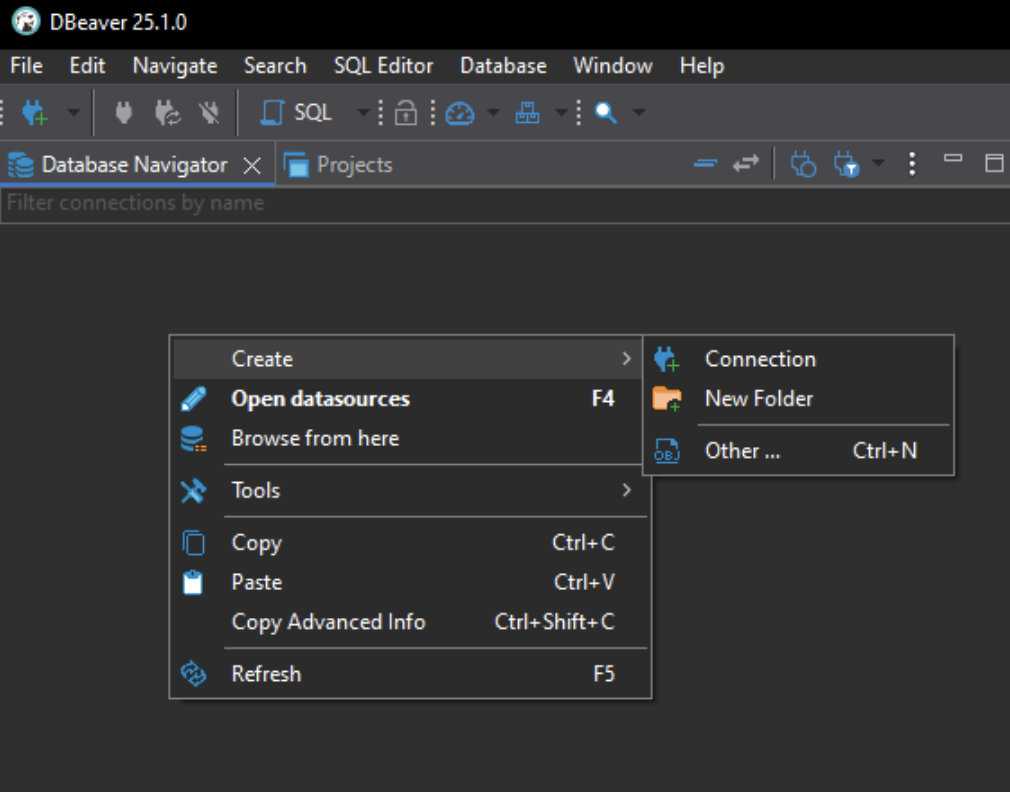Choose Open datasources from the context menu
1010x792 pixels.
408,399
